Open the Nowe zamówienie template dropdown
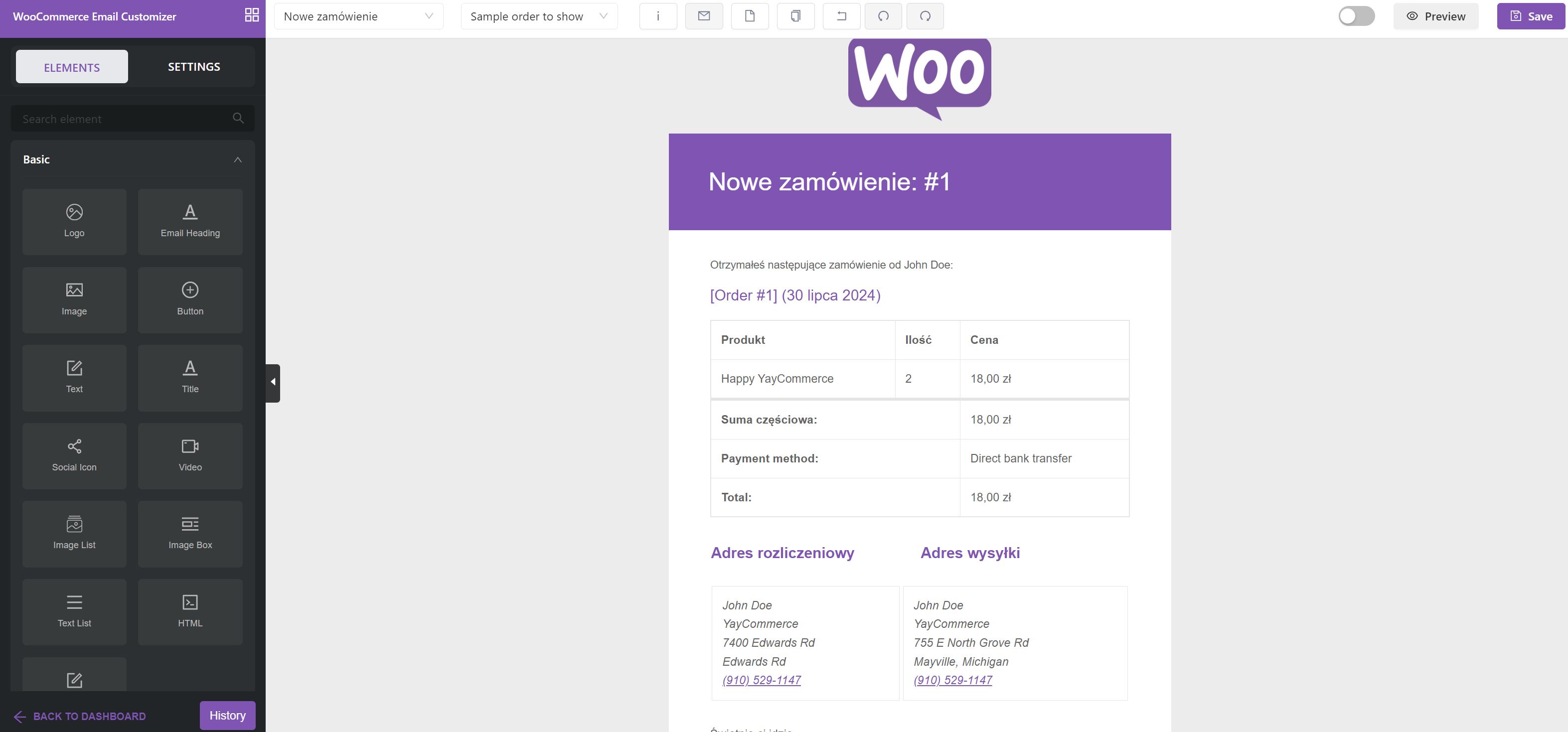 coord(358,16)
